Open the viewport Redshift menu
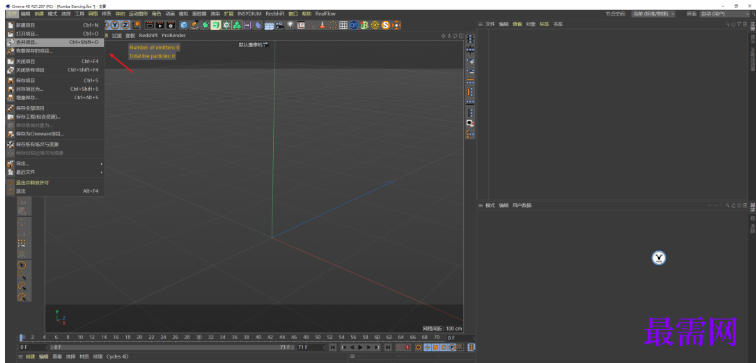 (x=148, y=35)
